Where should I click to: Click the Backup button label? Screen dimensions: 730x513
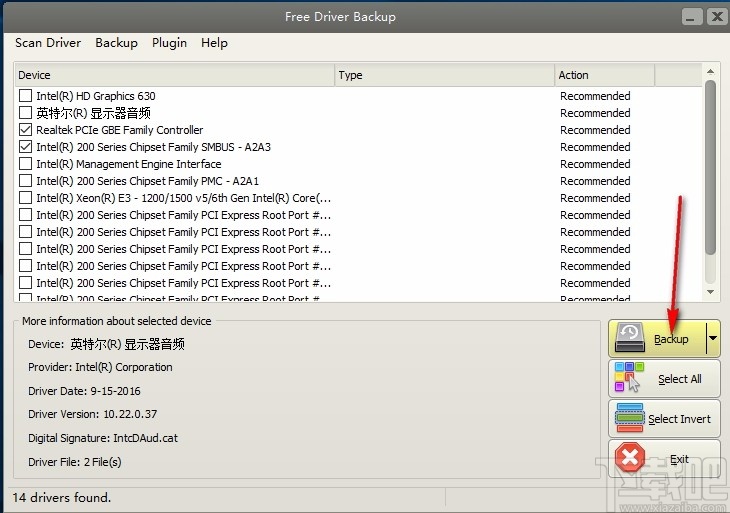(x=671, y=339)
